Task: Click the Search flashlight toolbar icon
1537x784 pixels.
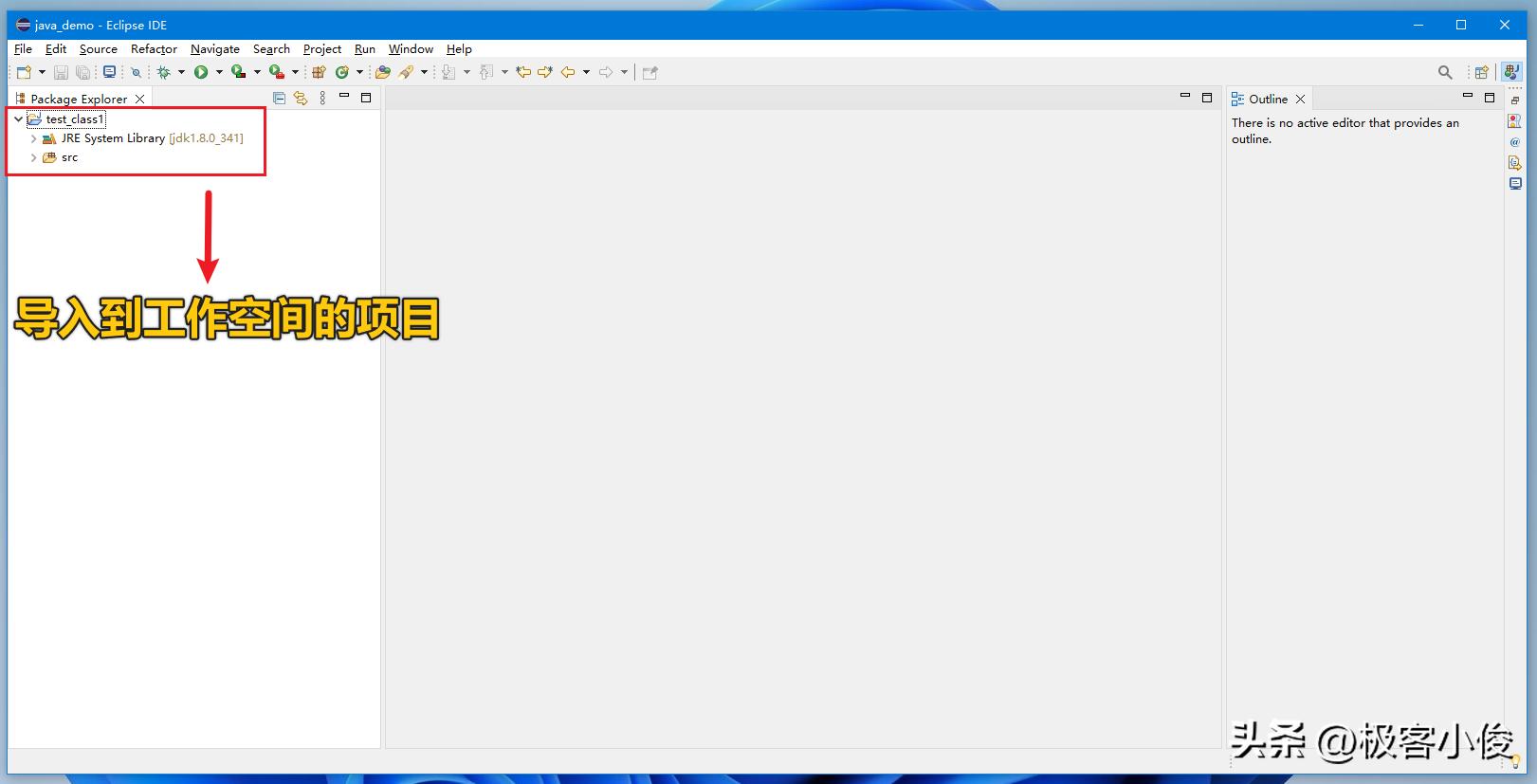Action: pos(406,72)
